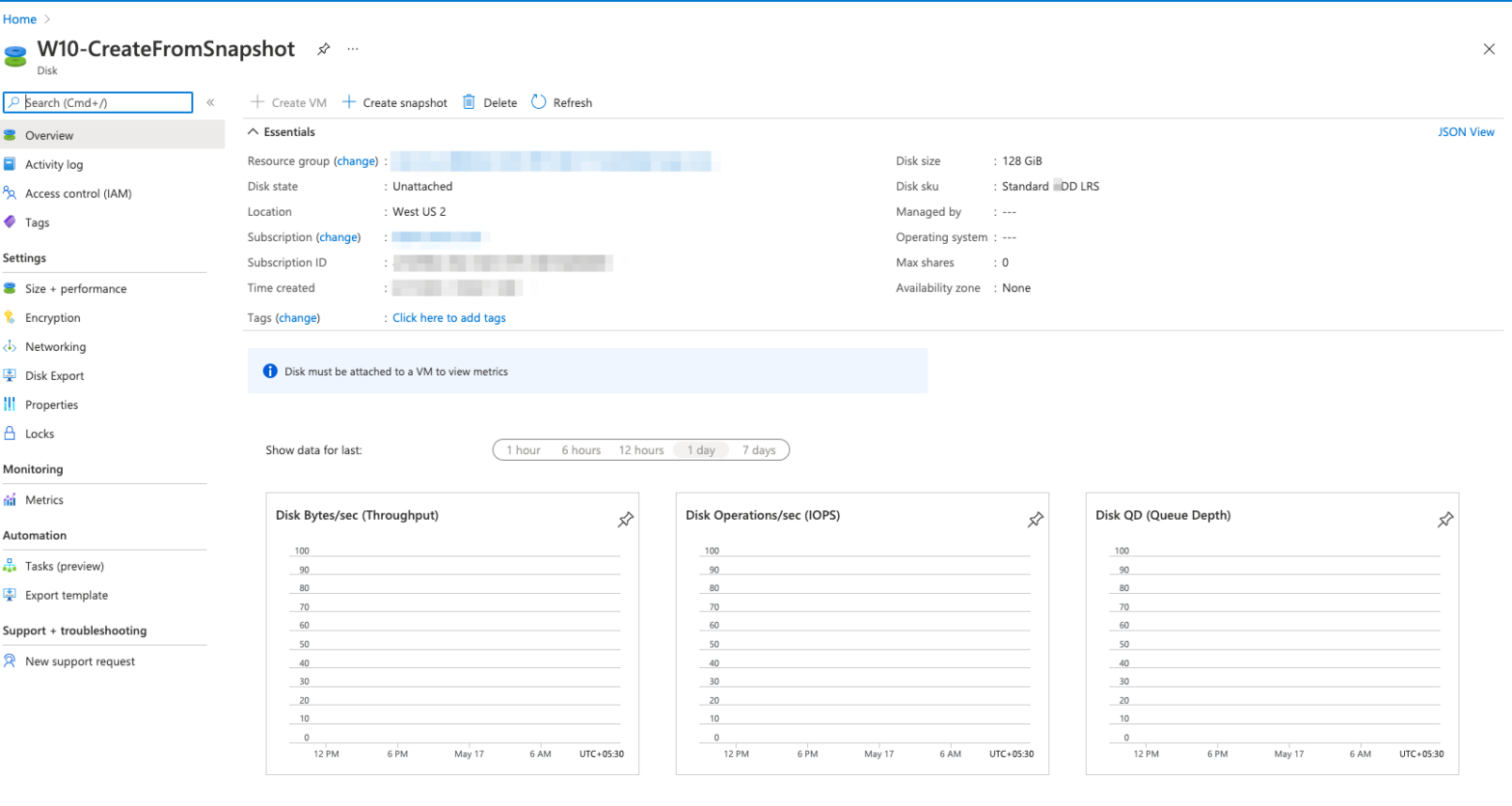
Task: Pin the Disk QD Queue Depth chart
Action: pyautogui.click(x=1445, y=520)
